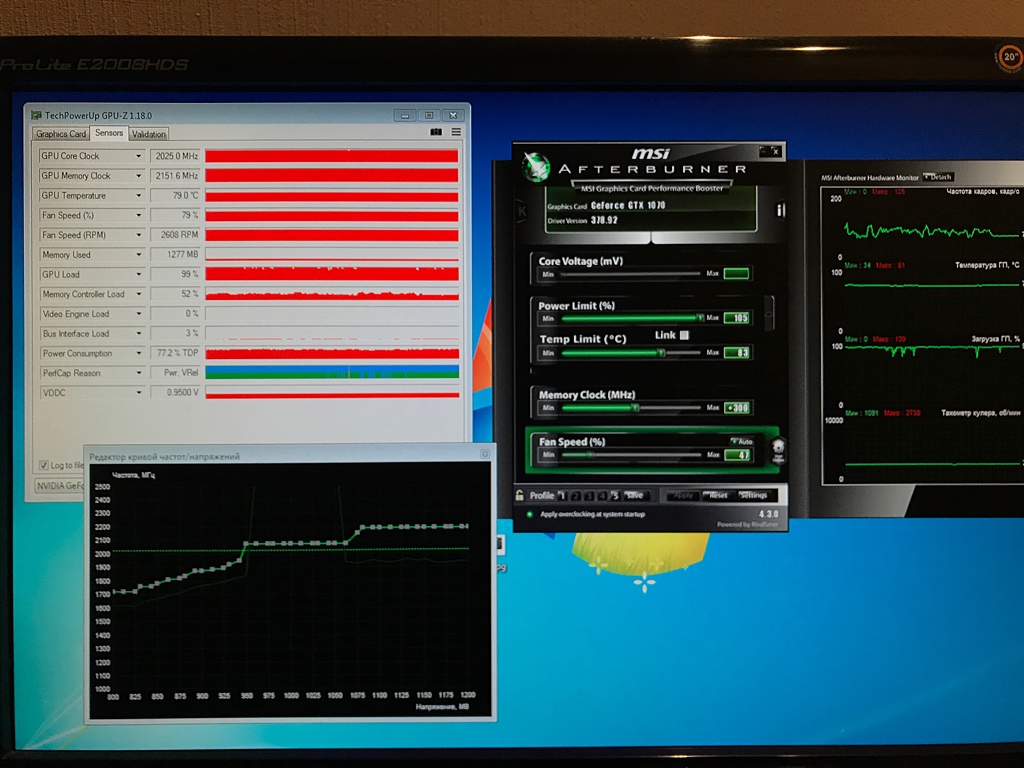This screenshot has width=1024, height=768.
Task: Open the Video Engine Load dropdown
Action: (138, 313)
